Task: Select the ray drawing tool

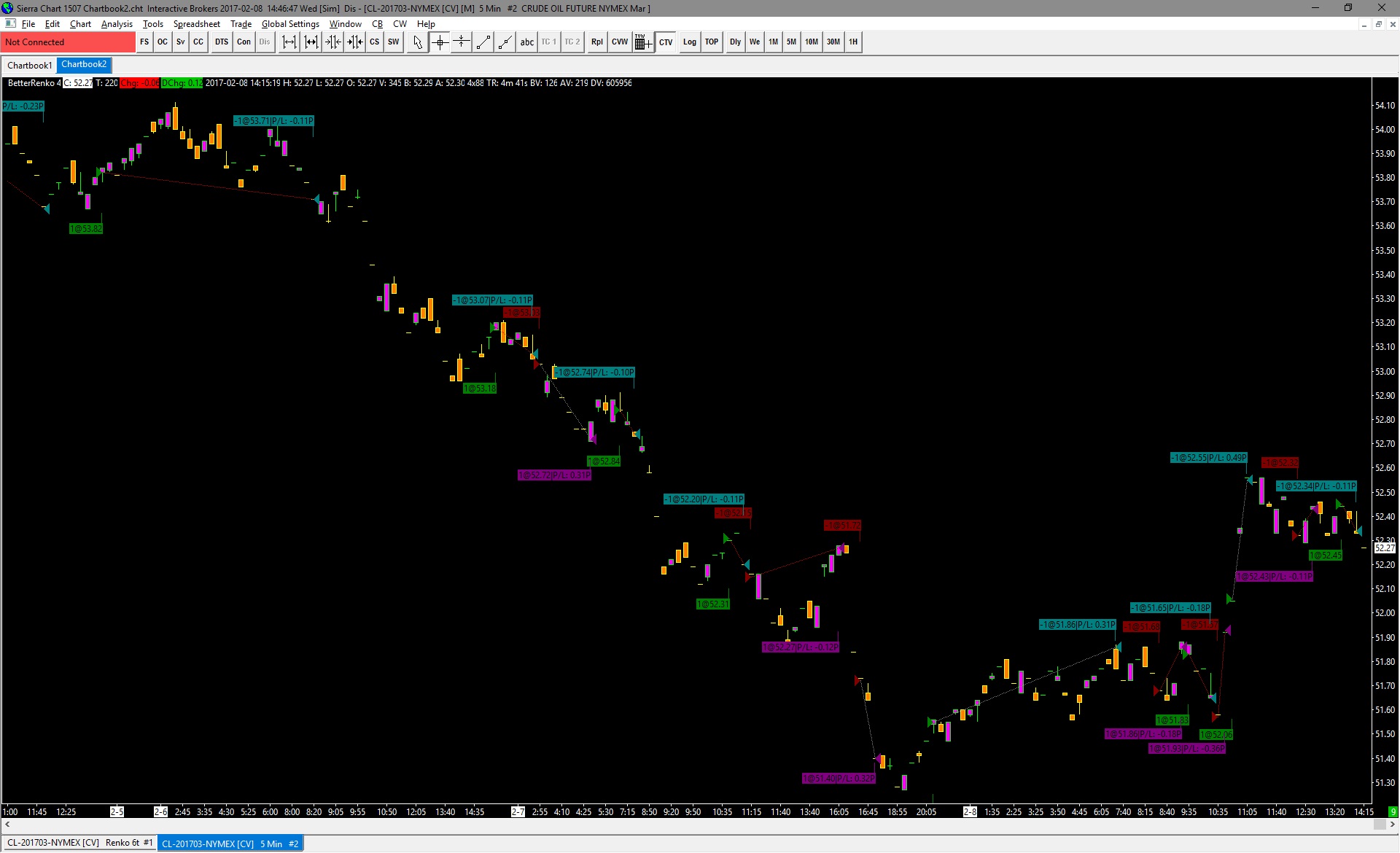Action: click(x=505, y=42)
